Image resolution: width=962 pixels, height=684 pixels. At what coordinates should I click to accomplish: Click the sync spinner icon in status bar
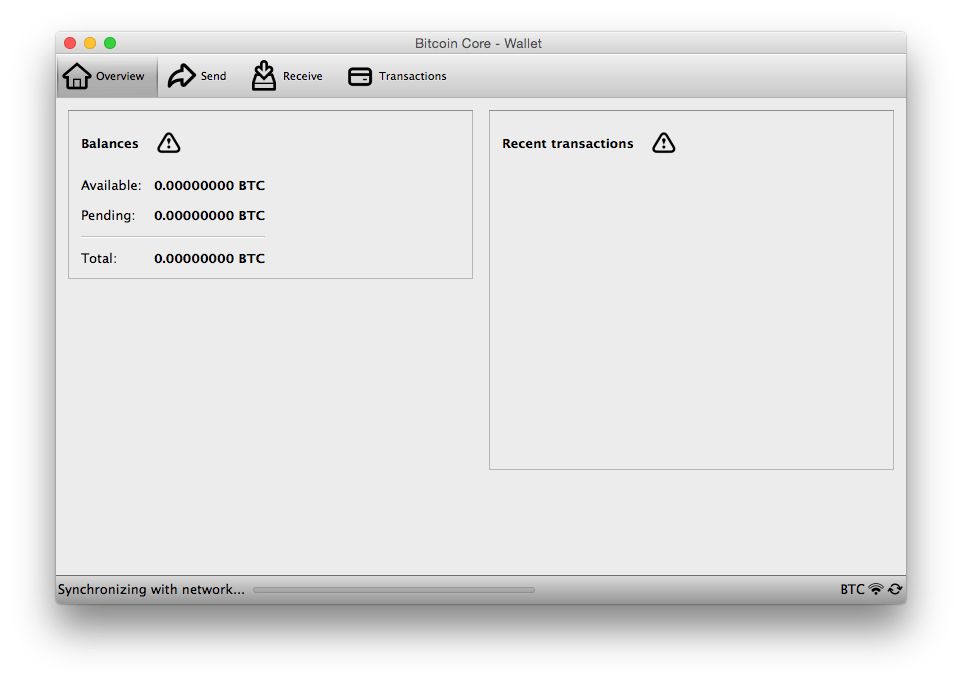click(895, 589)
